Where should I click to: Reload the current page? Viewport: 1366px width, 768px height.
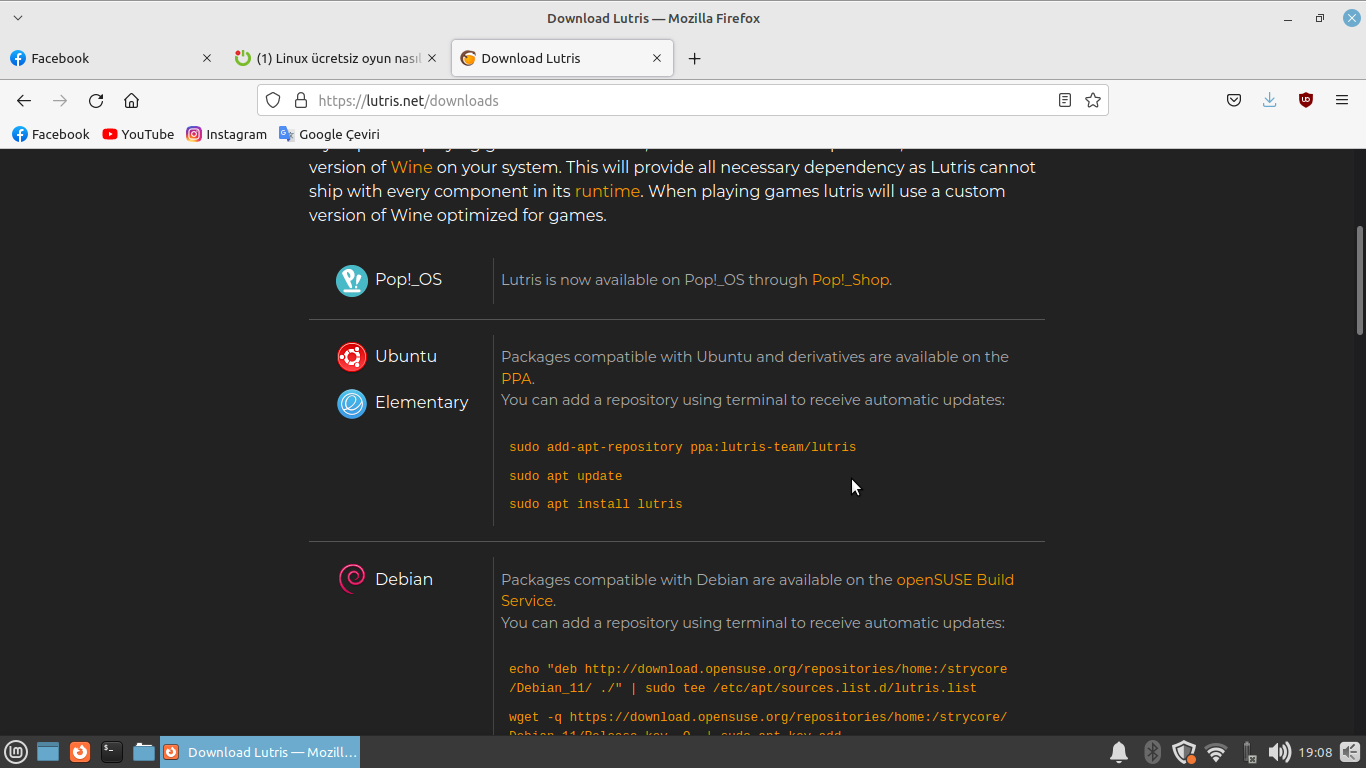point(96,100)
